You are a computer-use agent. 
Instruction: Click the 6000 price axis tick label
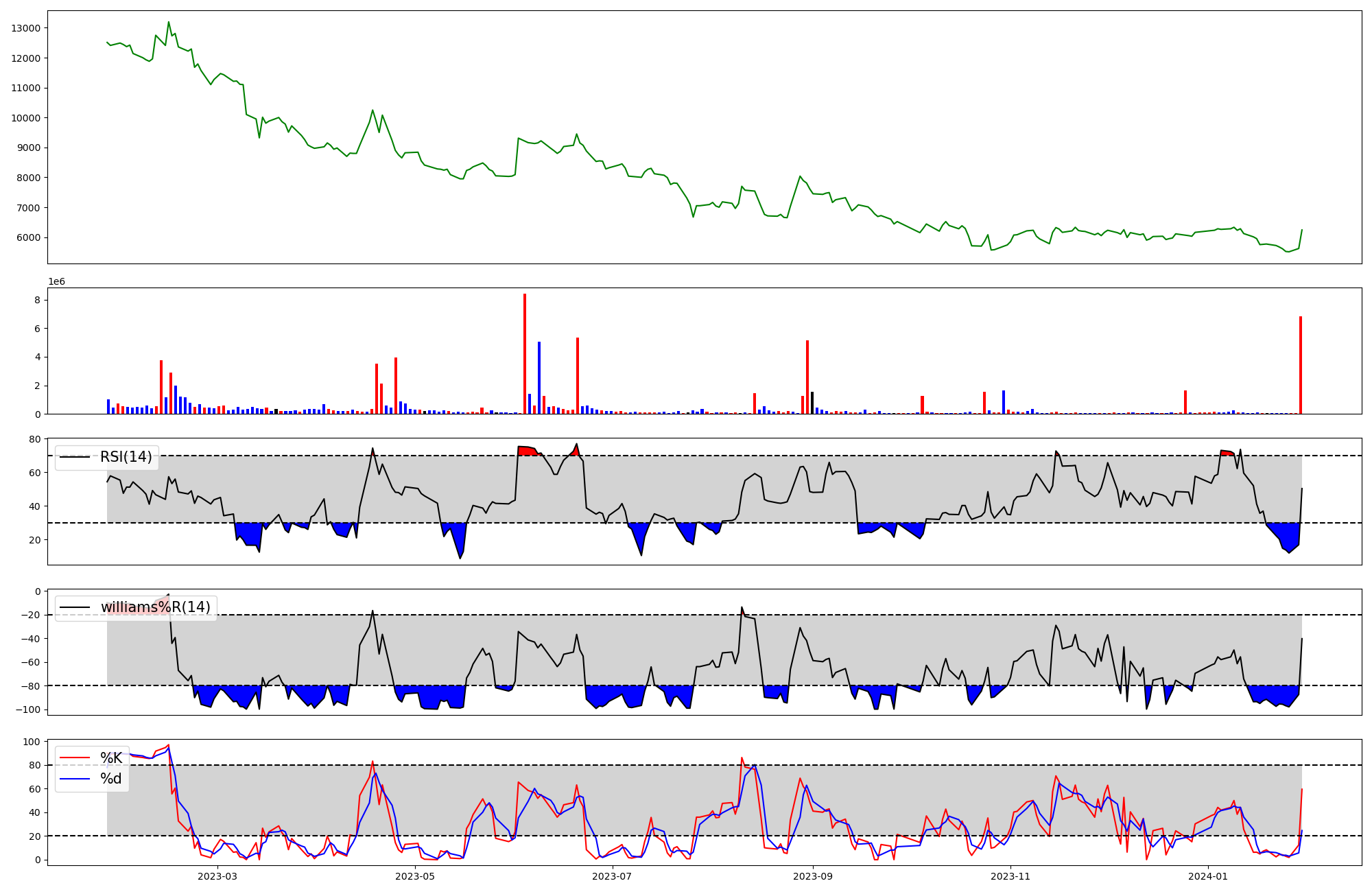pos(29,237)
